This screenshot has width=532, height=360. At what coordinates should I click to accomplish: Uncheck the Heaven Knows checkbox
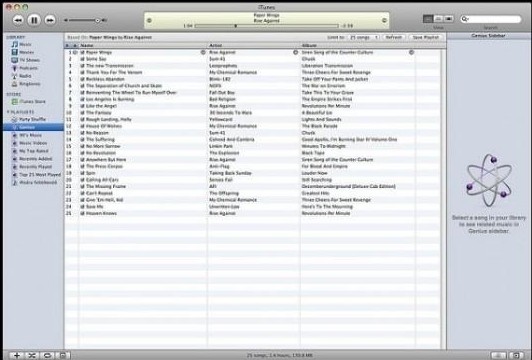pyautogui.click(x=82, y=213)
